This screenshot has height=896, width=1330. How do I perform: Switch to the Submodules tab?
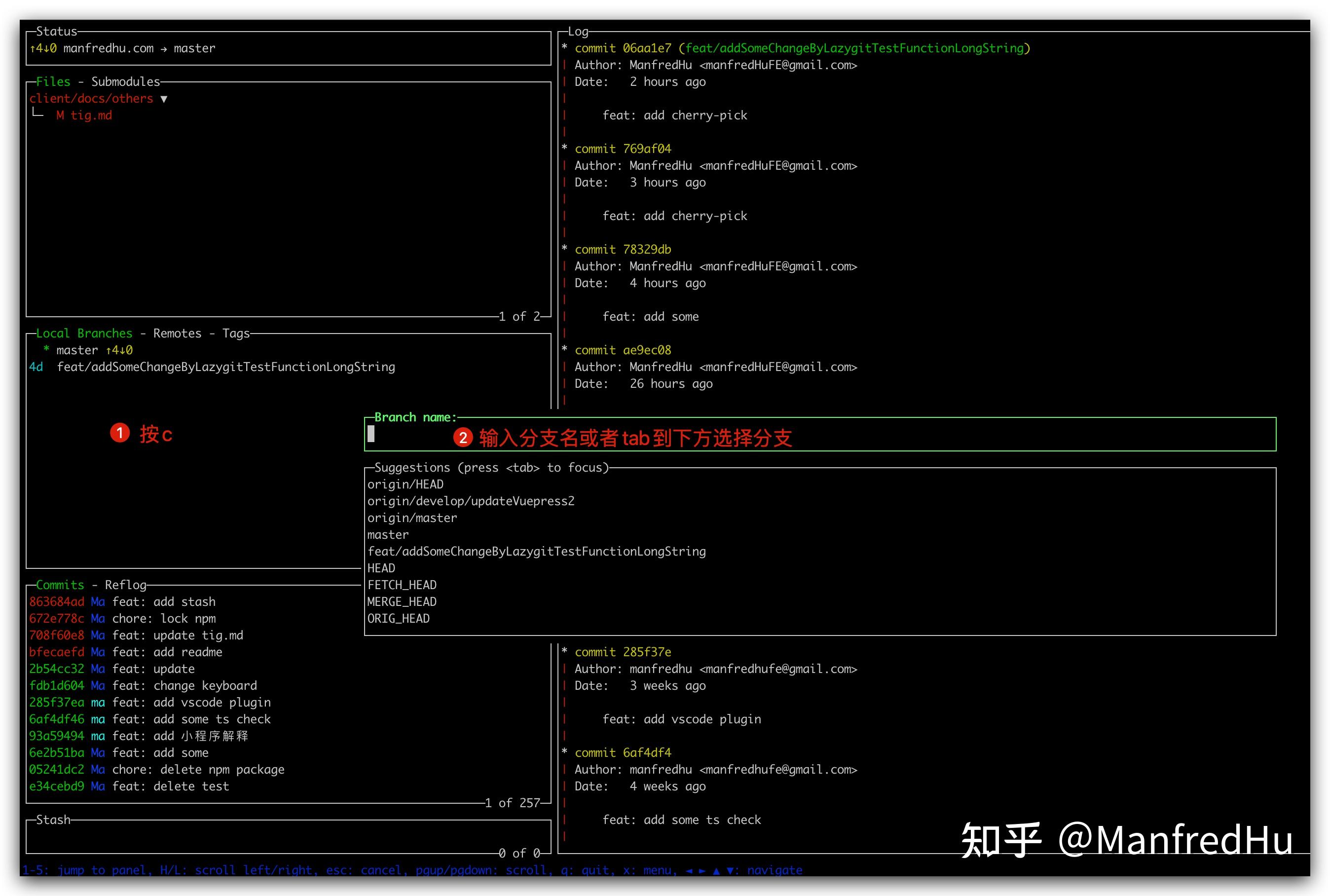[x=126, y=82]
